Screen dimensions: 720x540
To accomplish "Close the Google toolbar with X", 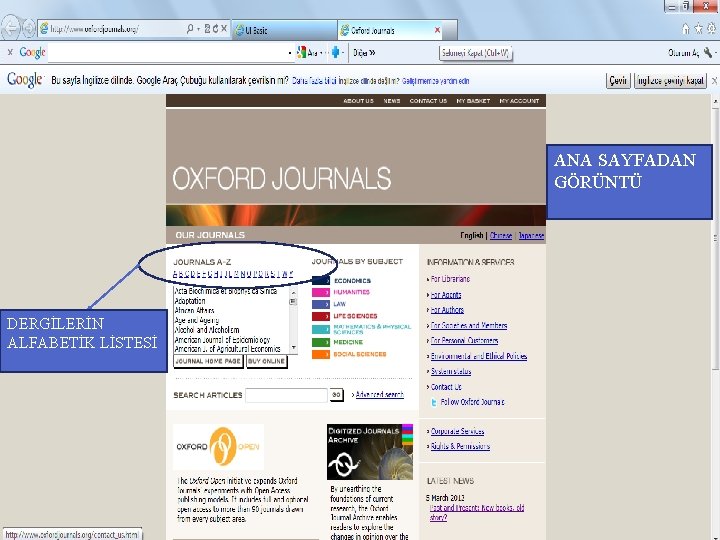I will coord(10,53).
